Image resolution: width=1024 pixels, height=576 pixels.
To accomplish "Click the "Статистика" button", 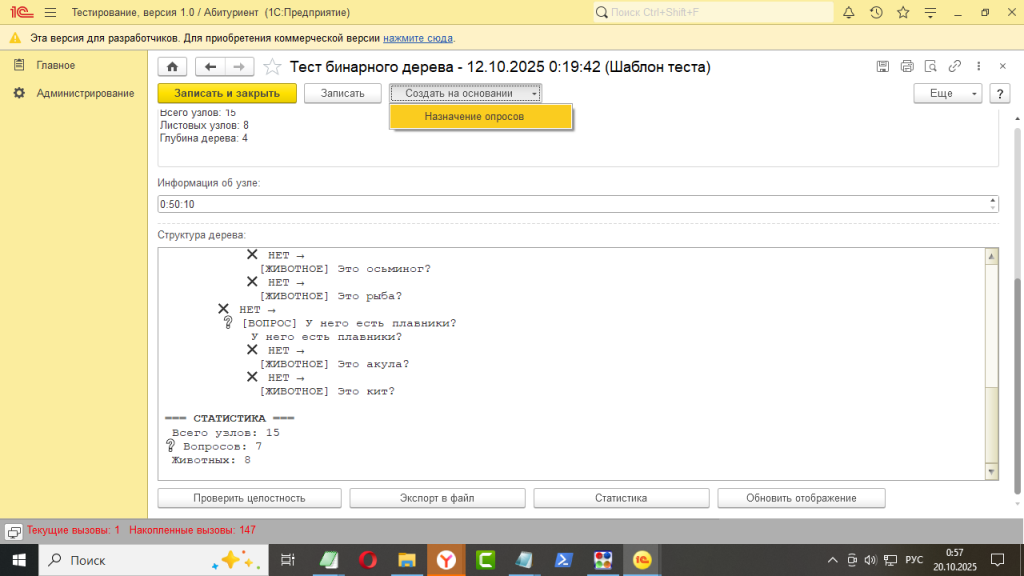I will tap(621, 498).
